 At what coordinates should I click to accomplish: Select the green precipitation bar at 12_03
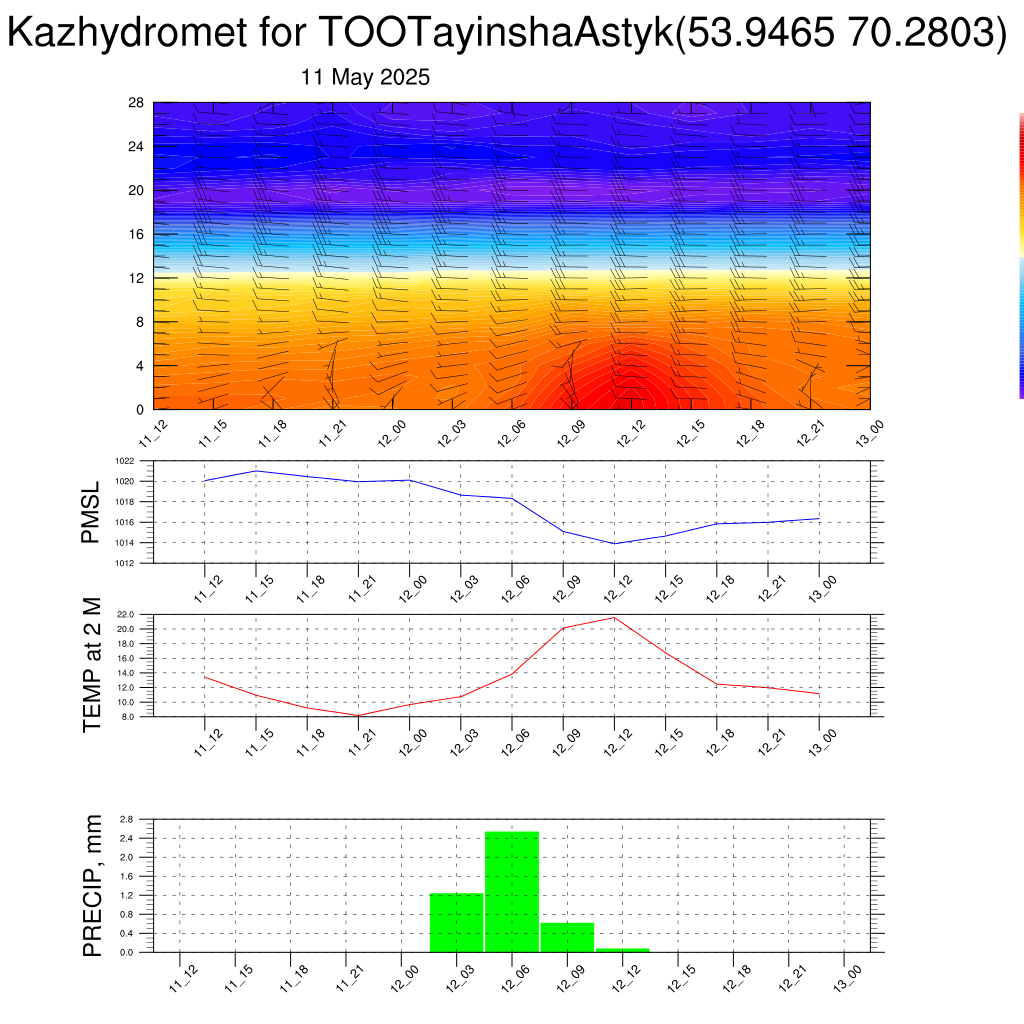[456, 923]
